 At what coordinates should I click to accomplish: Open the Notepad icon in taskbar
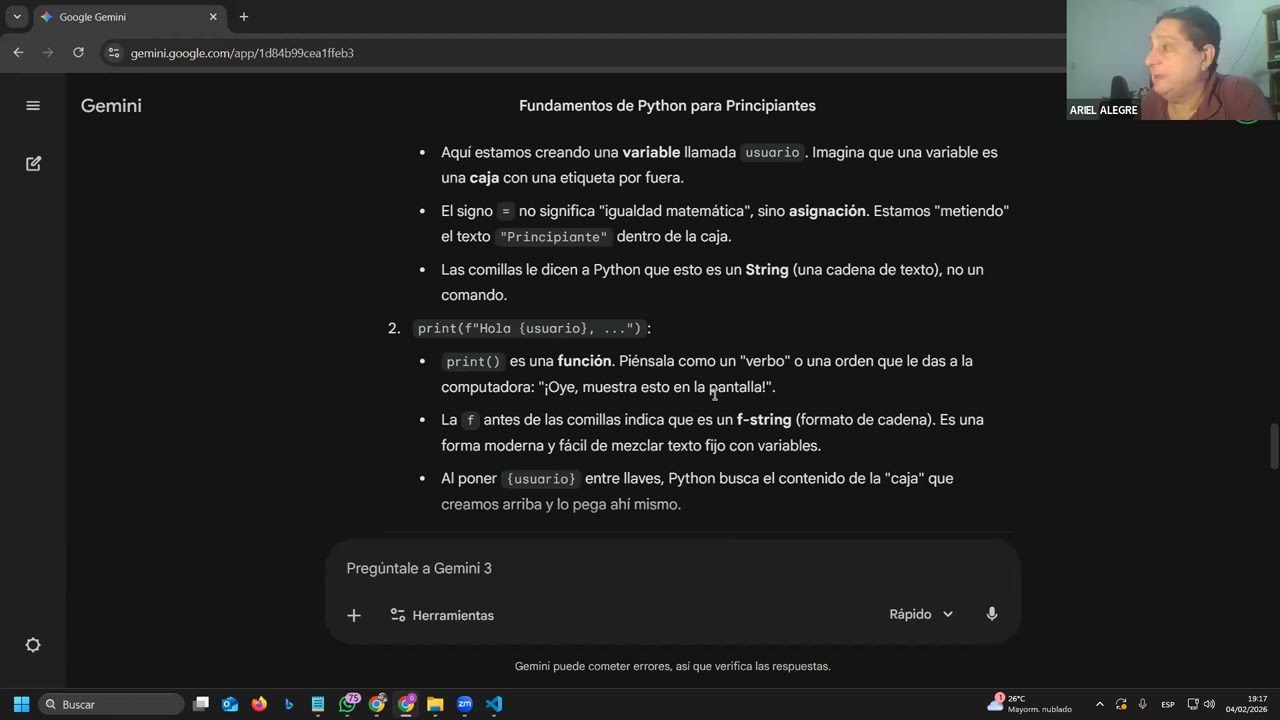[318, 704]
